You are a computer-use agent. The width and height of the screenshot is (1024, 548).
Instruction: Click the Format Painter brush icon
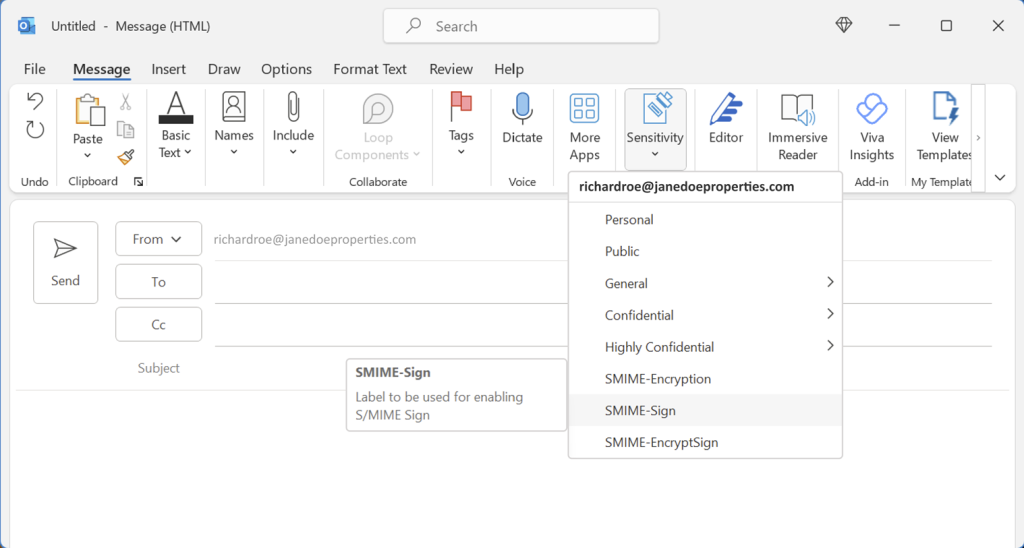[x=126, y=157]
